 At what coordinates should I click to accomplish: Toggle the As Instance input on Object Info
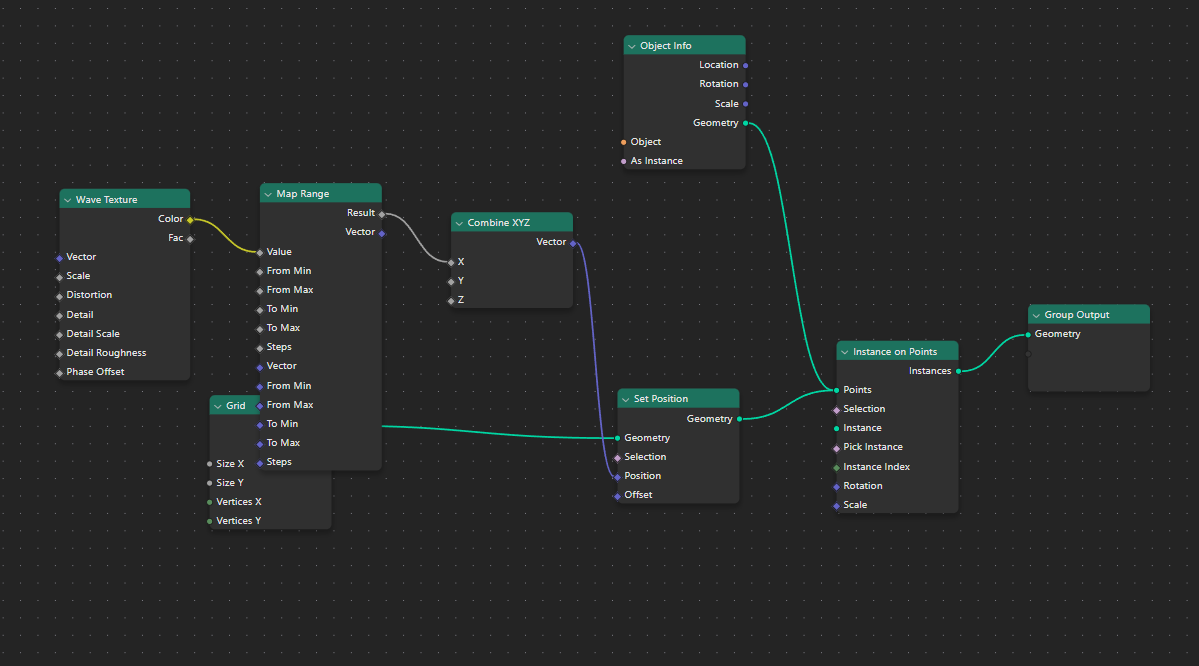point(626,160)
